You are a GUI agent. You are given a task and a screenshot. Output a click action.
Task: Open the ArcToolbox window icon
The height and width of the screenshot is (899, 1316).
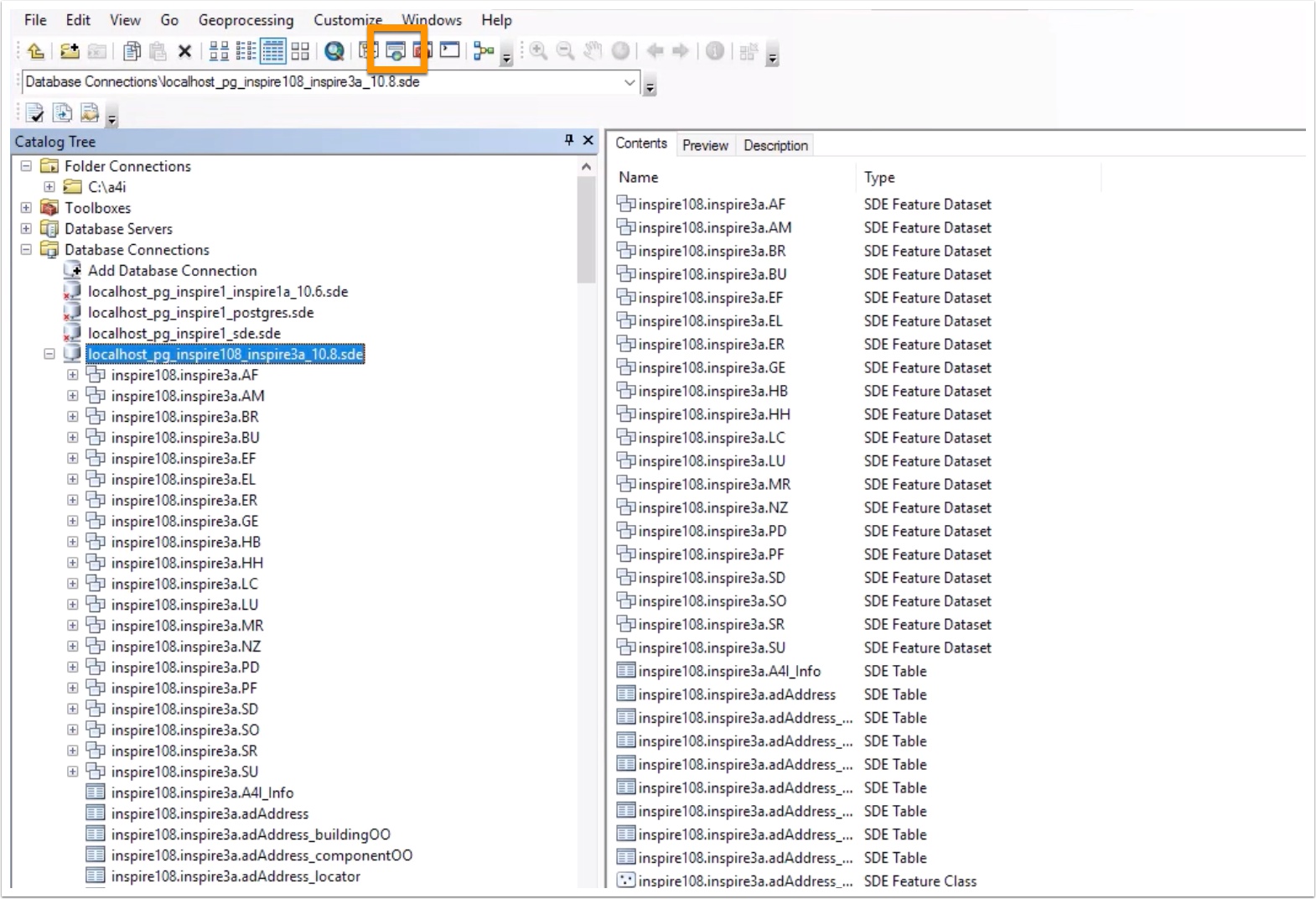click(422, 51)
